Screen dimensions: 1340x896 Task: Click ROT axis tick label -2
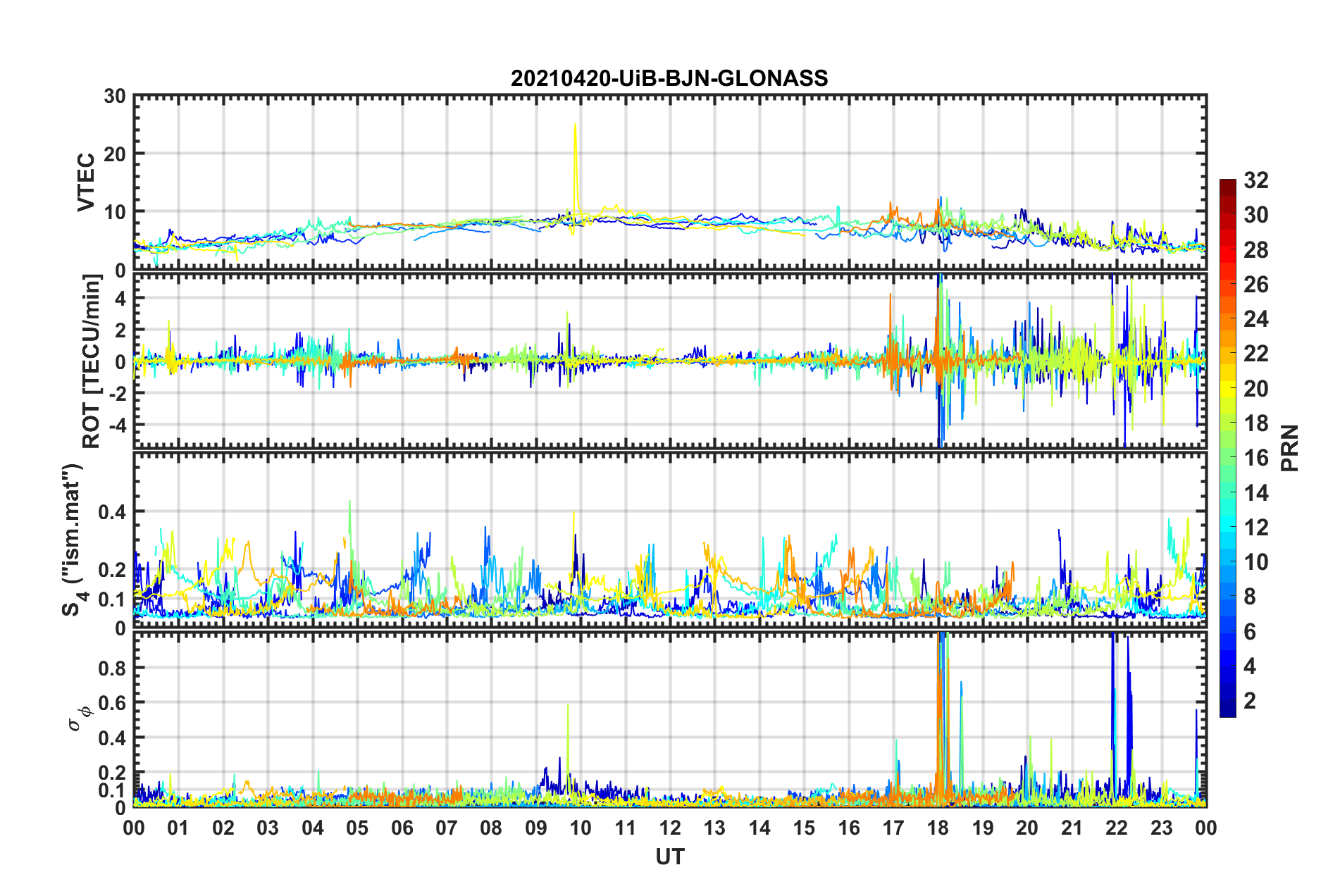pos(116,393)
